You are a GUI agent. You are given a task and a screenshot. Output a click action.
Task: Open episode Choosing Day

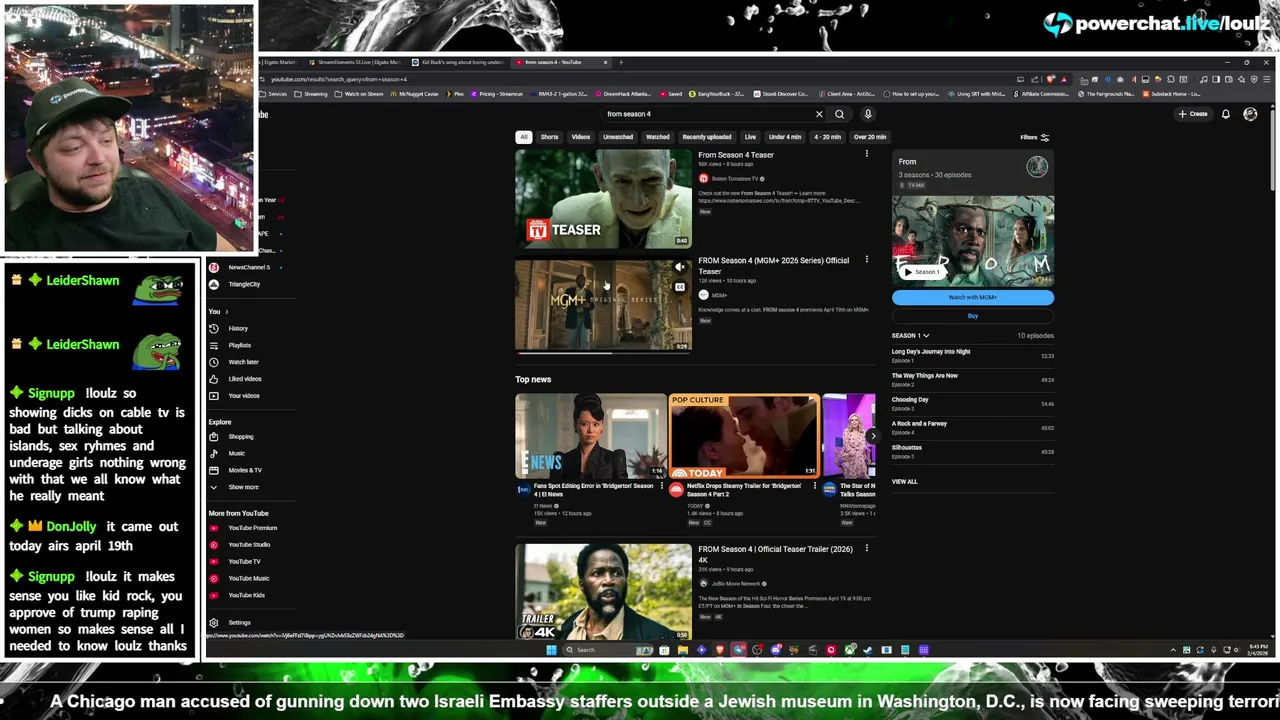click(973, 403)
